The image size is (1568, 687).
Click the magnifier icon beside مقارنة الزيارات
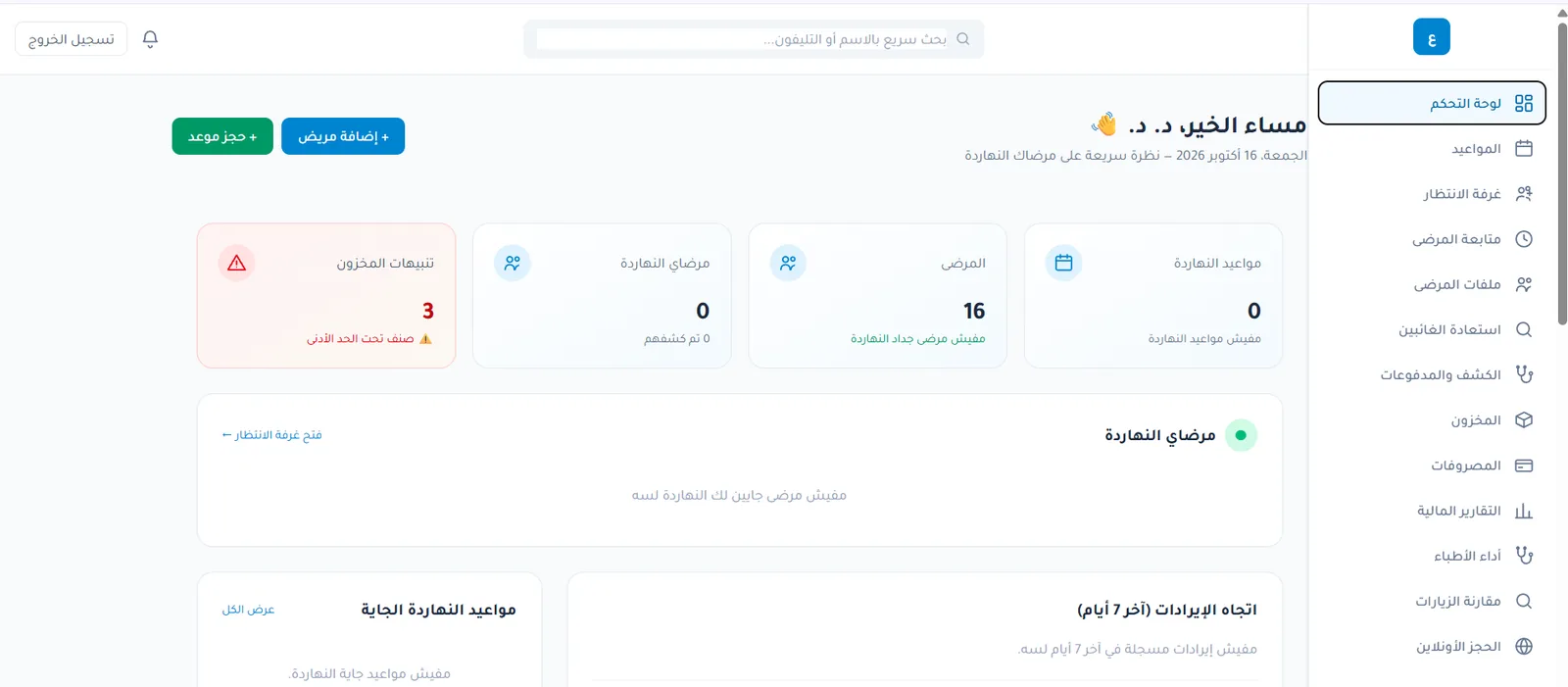(x=1524, y=601)
